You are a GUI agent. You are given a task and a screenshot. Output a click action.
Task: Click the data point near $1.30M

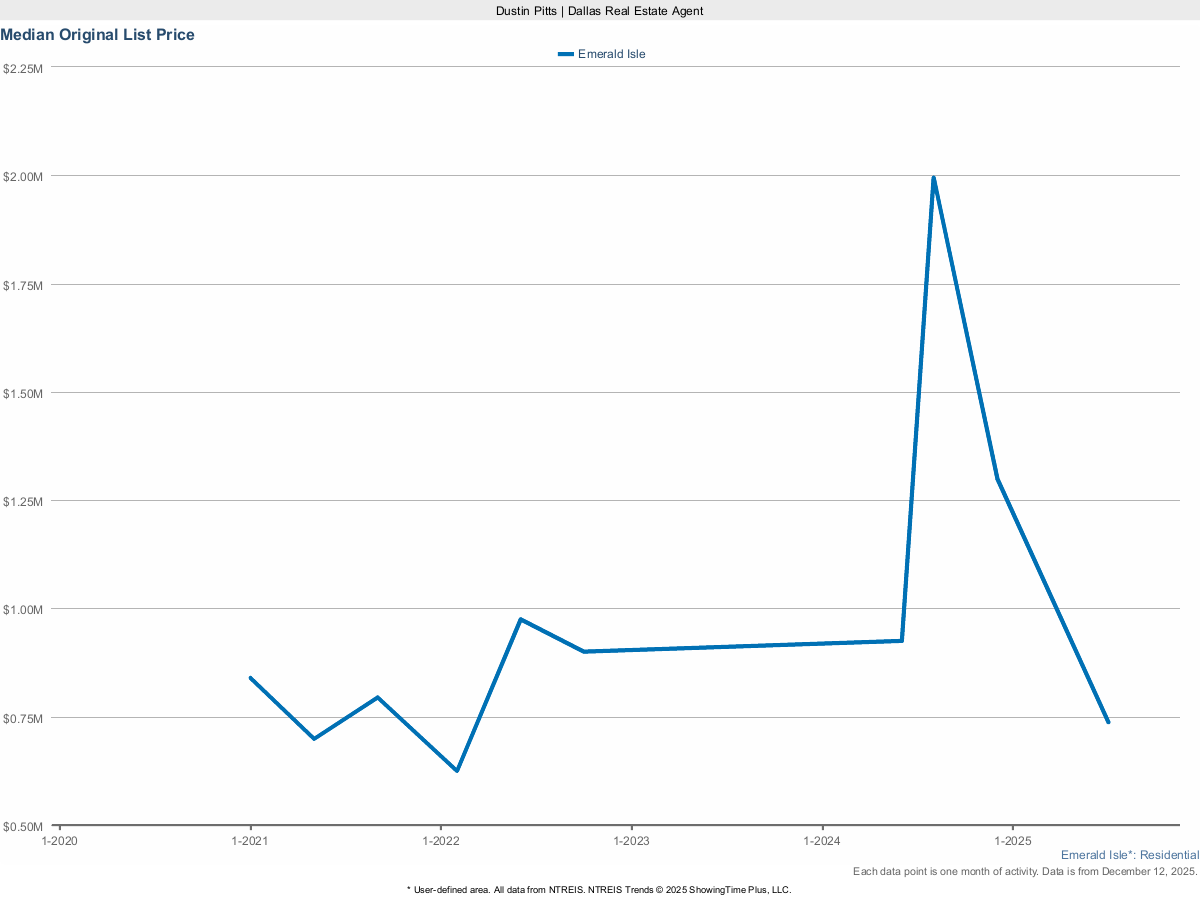tap(998, 479)
